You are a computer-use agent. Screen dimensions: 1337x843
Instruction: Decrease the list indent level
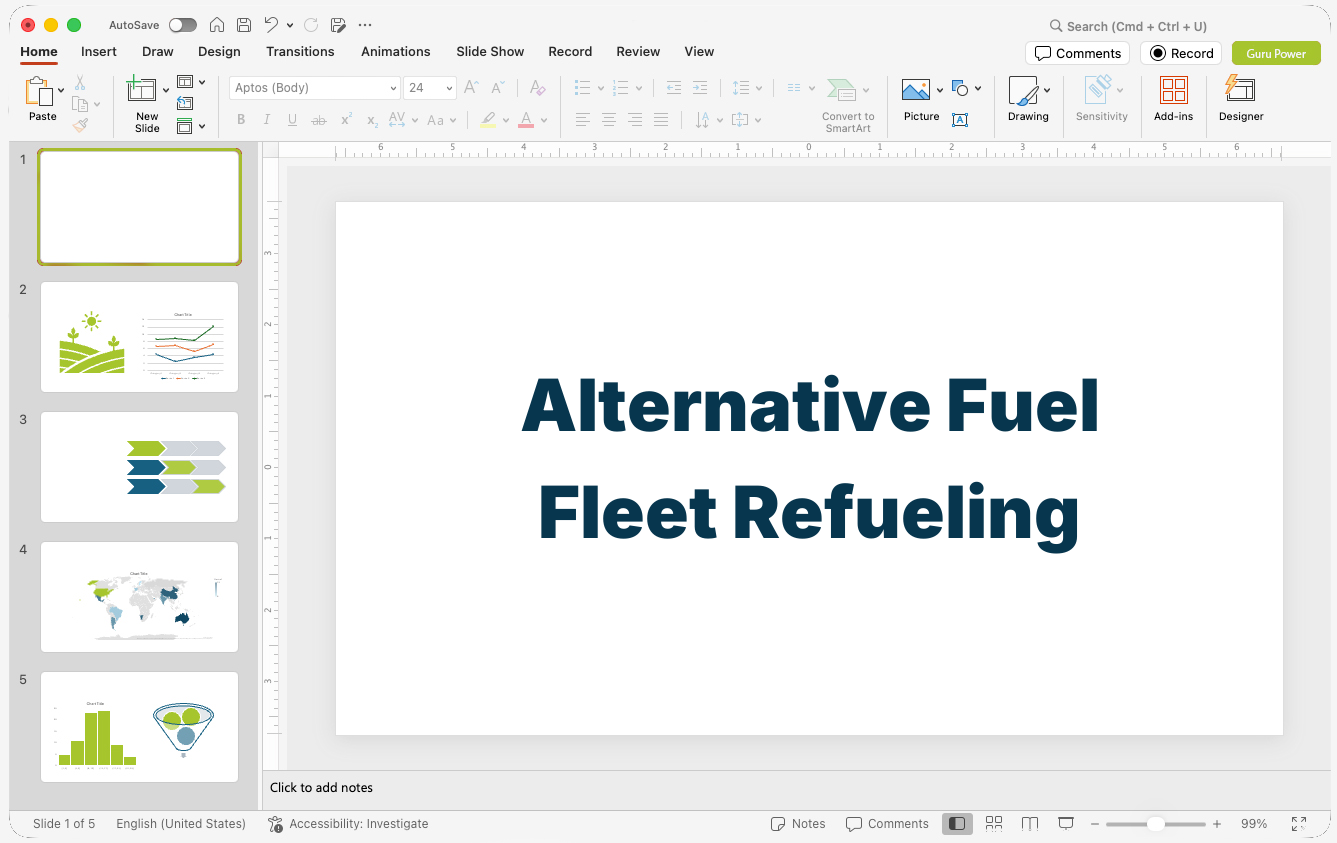click(674, 88)
